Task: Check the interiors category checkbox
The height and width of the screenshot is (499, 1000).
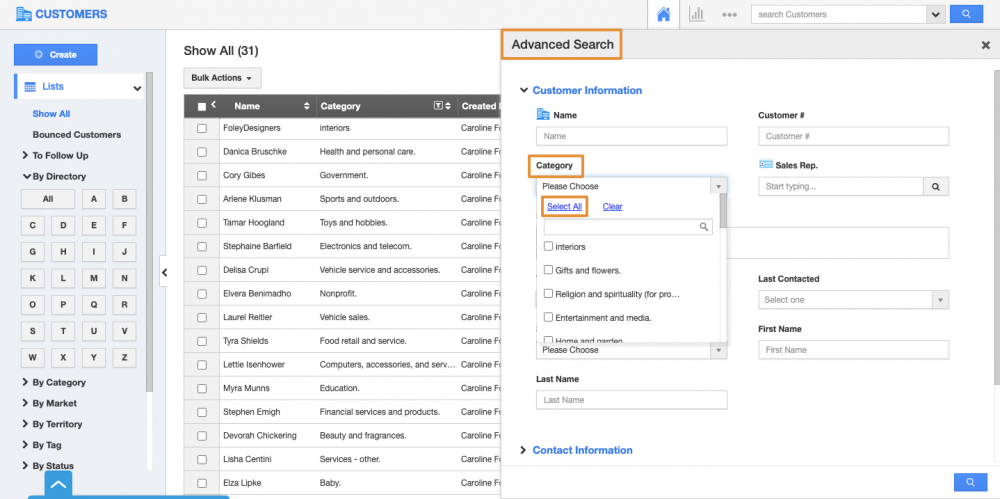Action: [548, 246]
